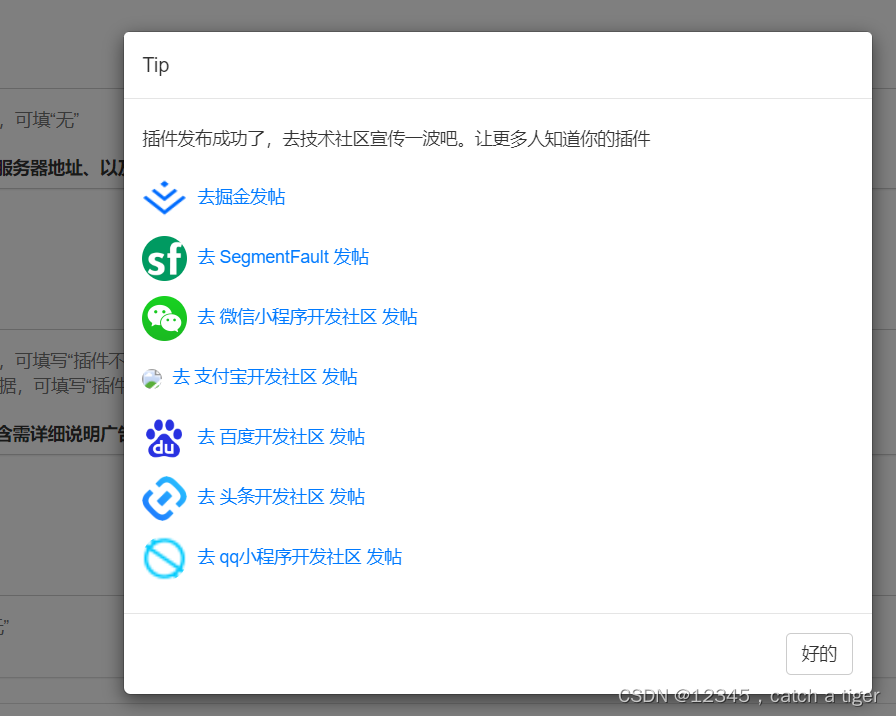The width and height of the screenshot is (896, 716).
Task: Click the green SegmentFault sf icon
Action: (165, 258)
